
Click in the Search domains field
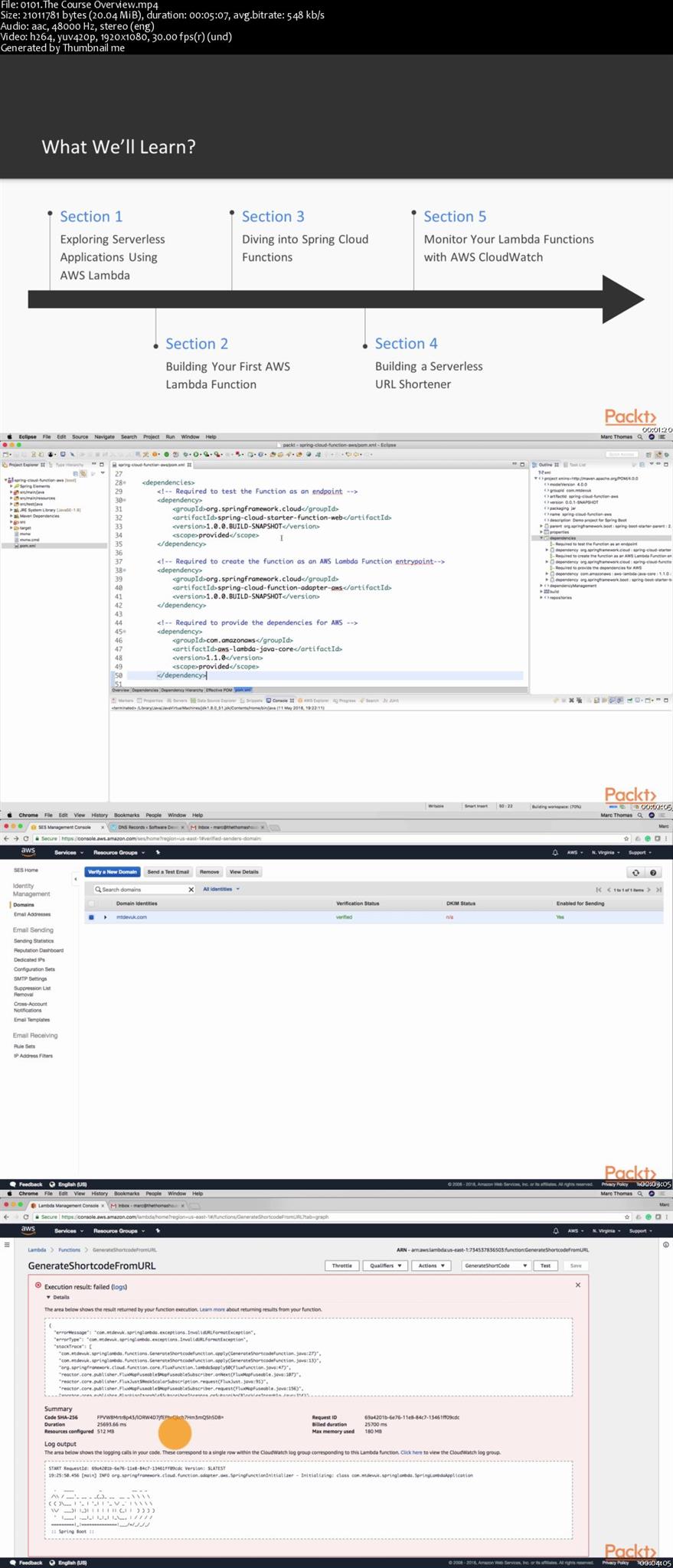pos(143,889)
